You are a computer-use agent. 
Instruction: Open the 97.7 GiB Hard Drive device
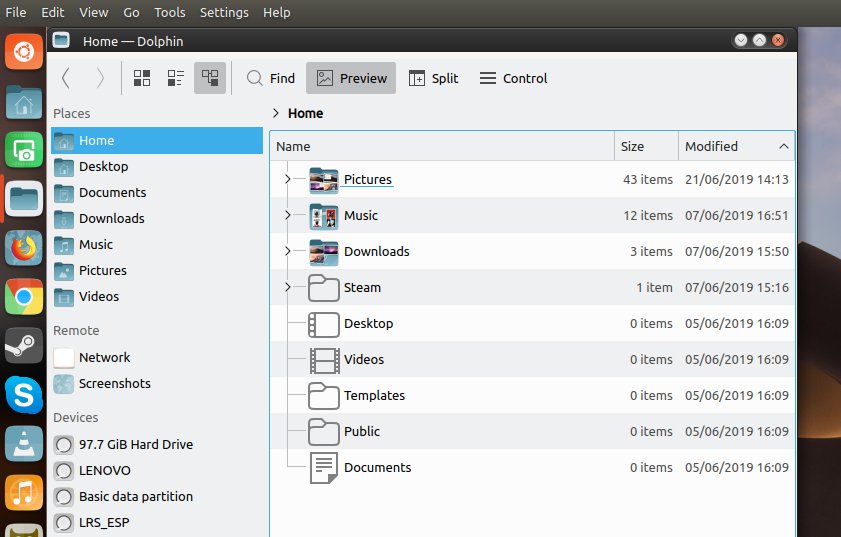(135, 444)
